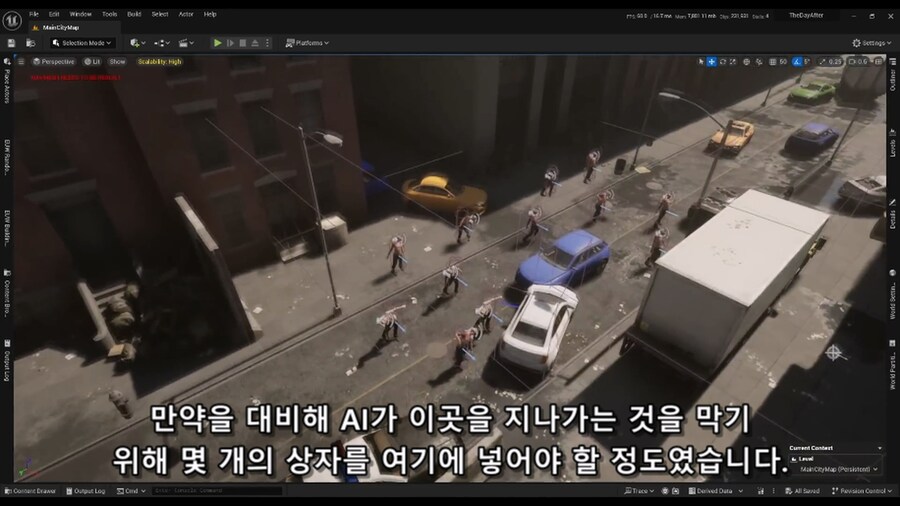The height and width of the screenshot is (506, 900).
Task: Open the Place Actors left sidebar tab
Action: tap(7, 81)
